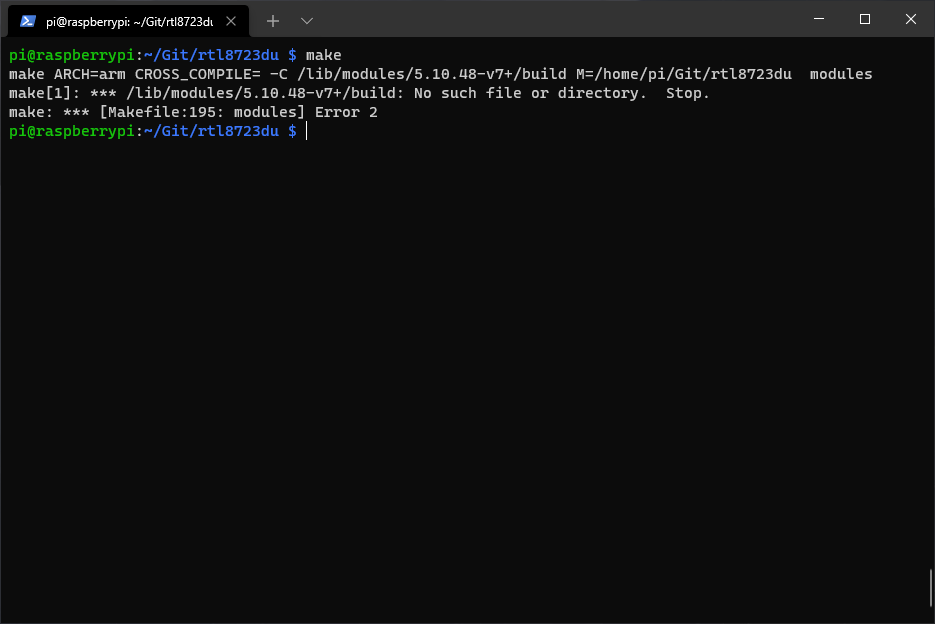Image resolution: width=935 pixels, height=624 pixels.
Task: Close the Windows Terminal window
Action: [911, 19]
